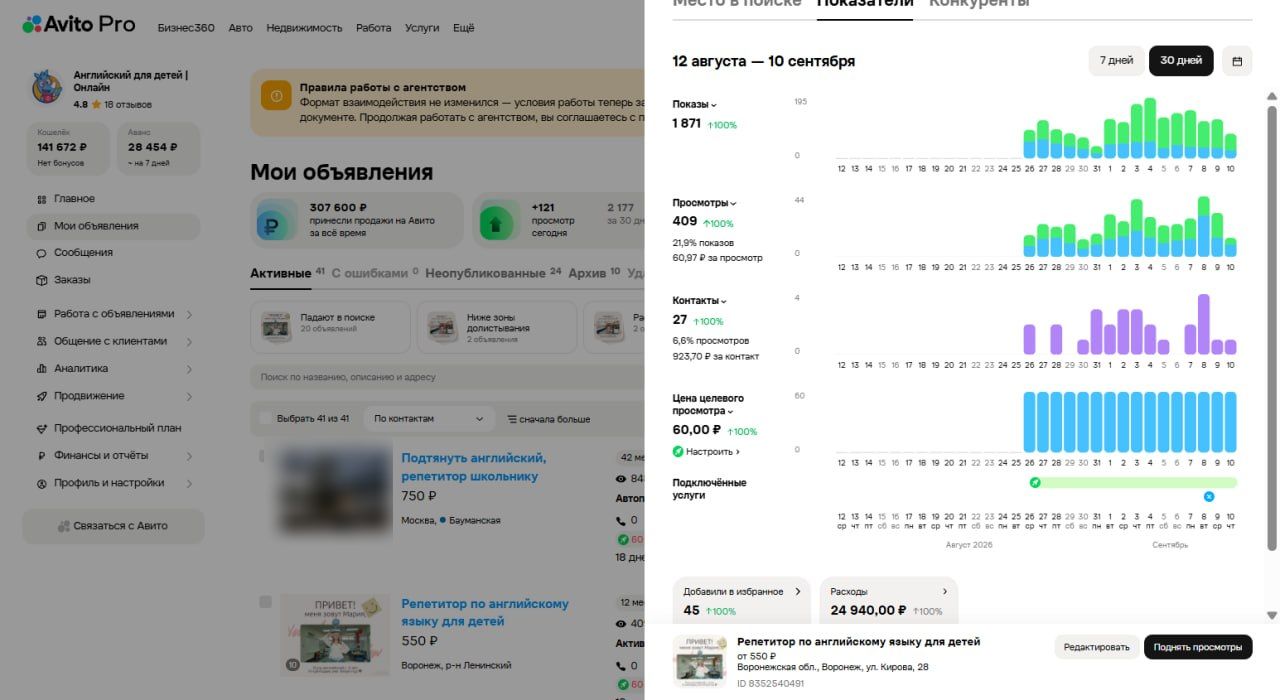
Task: Click the rating star icon
Action: (96, 104)
